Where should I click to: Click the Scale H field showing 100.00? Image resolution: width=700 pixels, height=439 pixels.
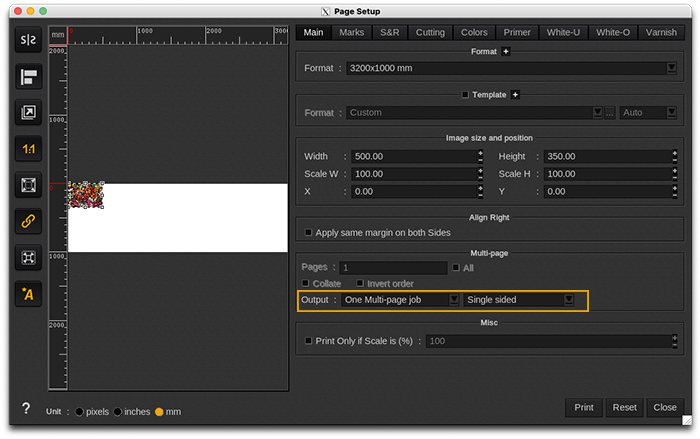pyautogui.click(x=607, y=174)
